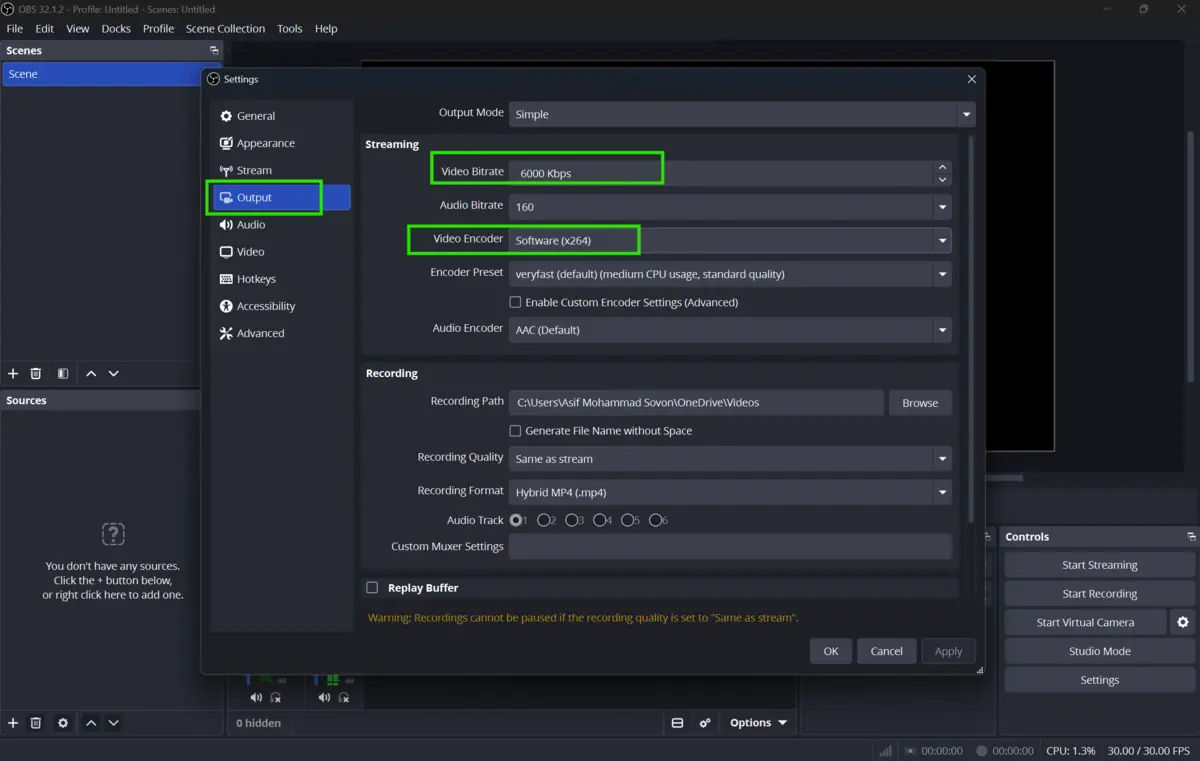Select the Output settings category
Image resolution: width=1200 pixels, height=761 pixels.
click(281, 197)
